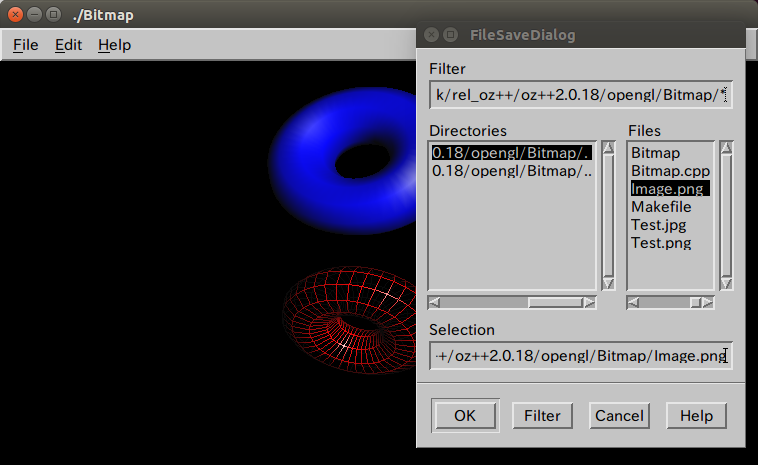
Task: Close the FileSaveDialog window
Action: 431,35
